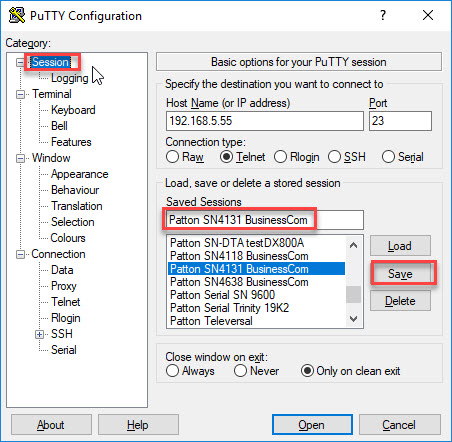This screenshot has width=452, height=442.
Task: Click the About button
Action: pyautogui.click(x=51, y=425)
